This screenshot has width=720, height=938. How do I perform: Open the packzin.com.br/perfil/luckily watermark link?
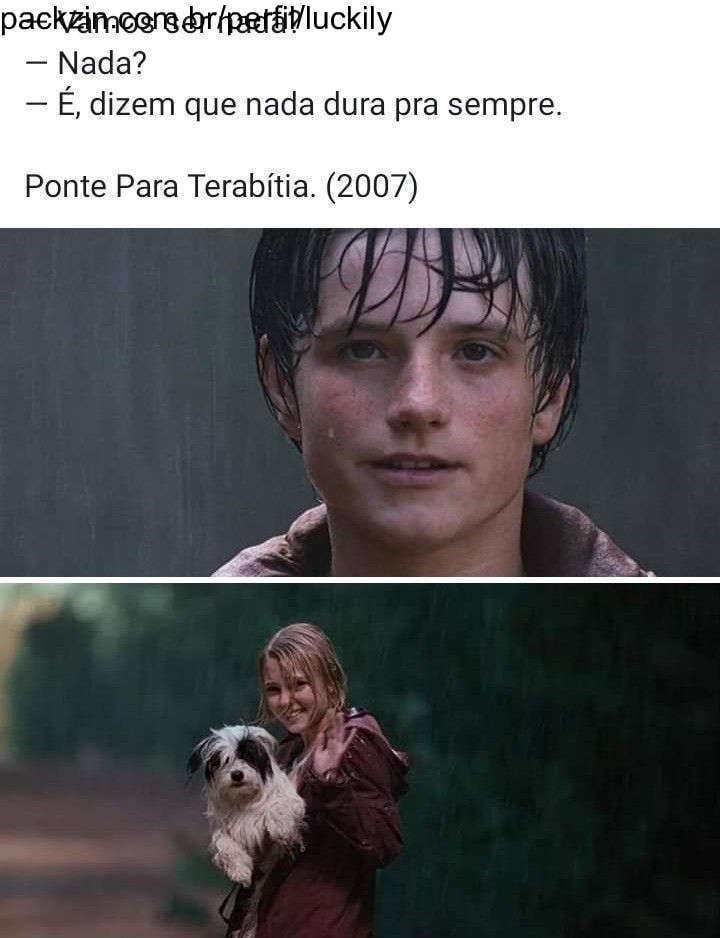coord(196,19)
